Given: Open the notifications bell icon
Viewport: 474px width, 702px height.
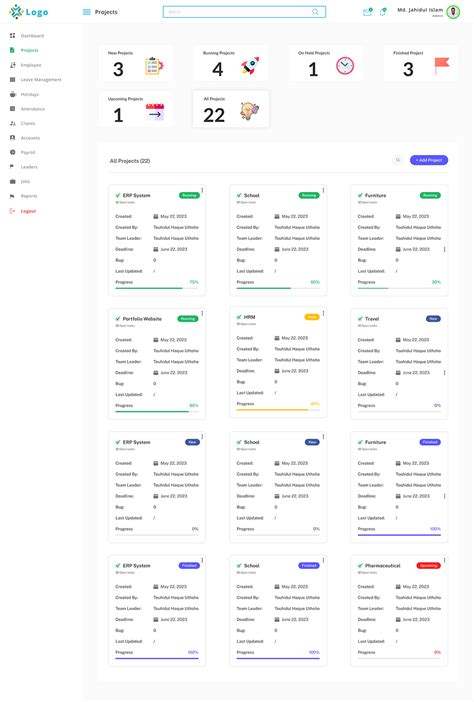Looking at the screenshot, I should coord(383,12).
